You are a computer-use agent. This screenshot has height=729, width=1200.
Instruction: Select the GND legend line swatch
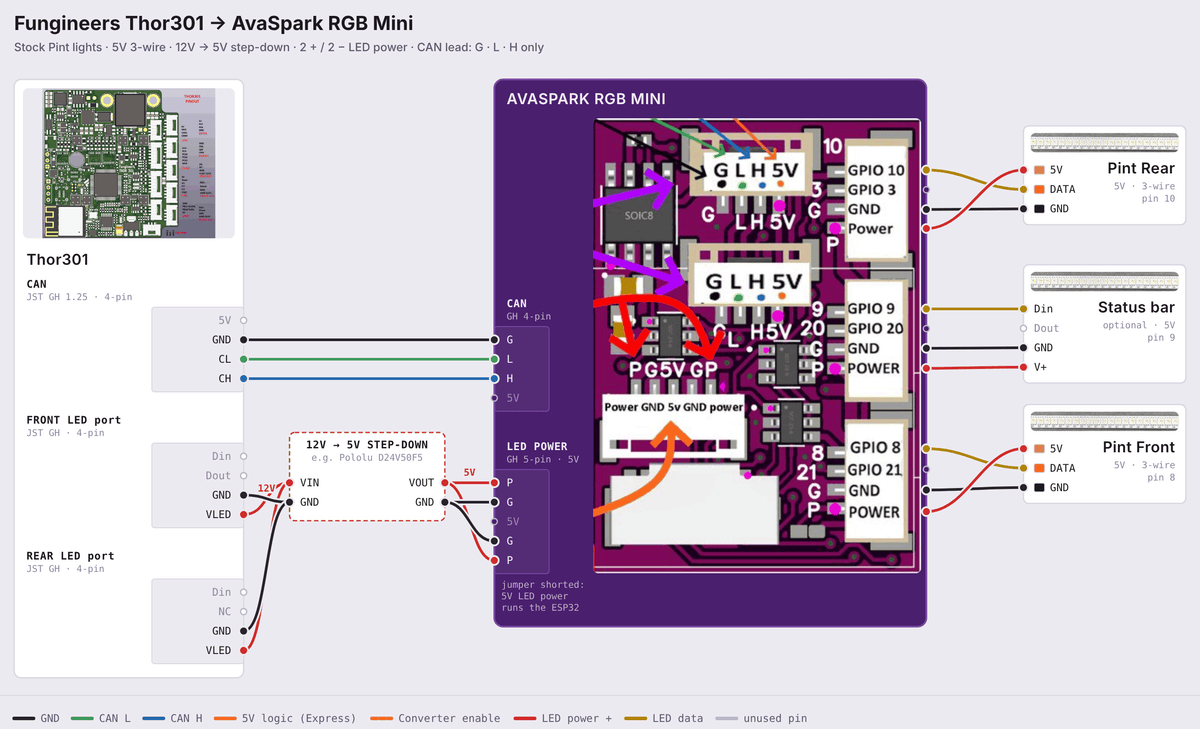pos(24,718)
